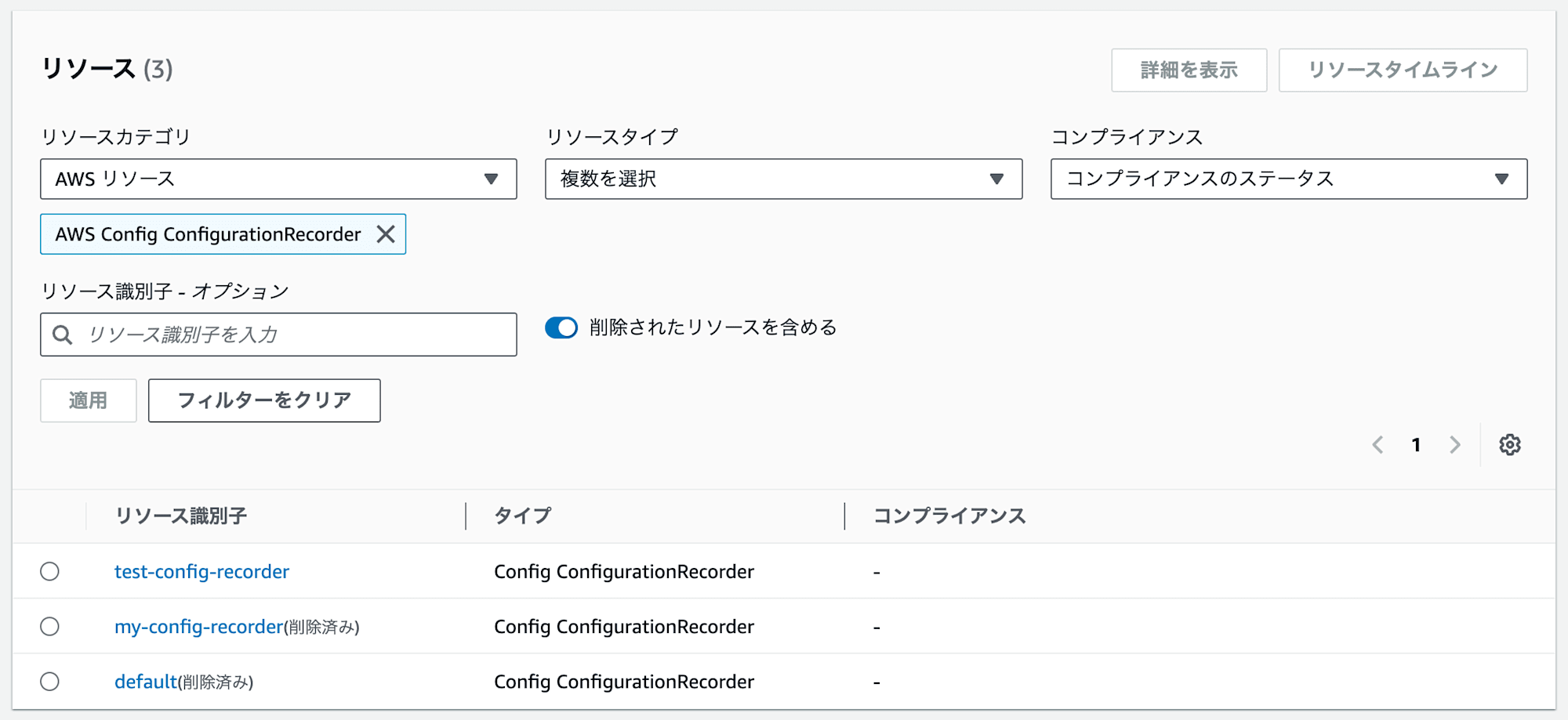Open リソースタイプ dropdown showing 複数を選択
The image size is (1568, 720).
(x=783, y=179)
